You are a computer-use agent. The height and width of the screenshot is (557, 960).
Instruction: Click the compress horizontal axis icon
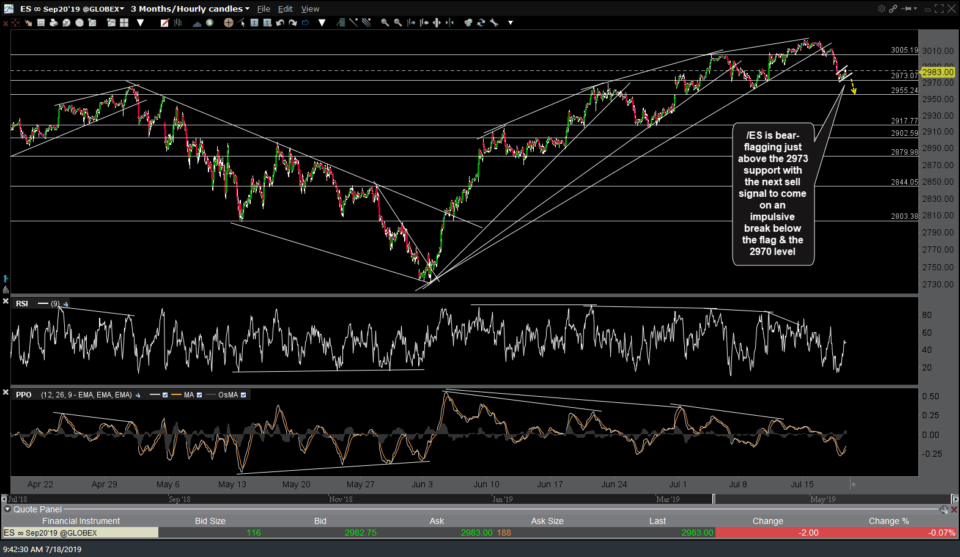pos(449,23)
